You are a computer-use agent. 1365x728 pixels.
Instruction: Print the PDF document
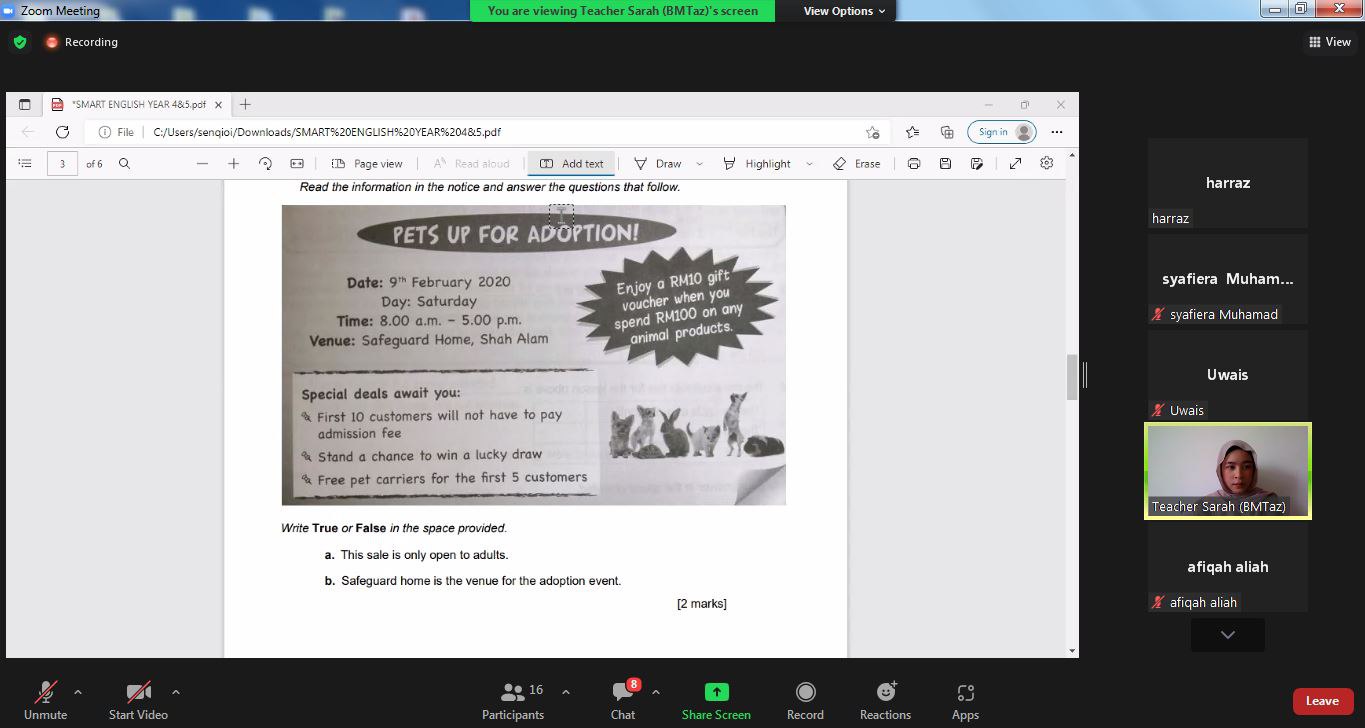(x=914, y=164)
